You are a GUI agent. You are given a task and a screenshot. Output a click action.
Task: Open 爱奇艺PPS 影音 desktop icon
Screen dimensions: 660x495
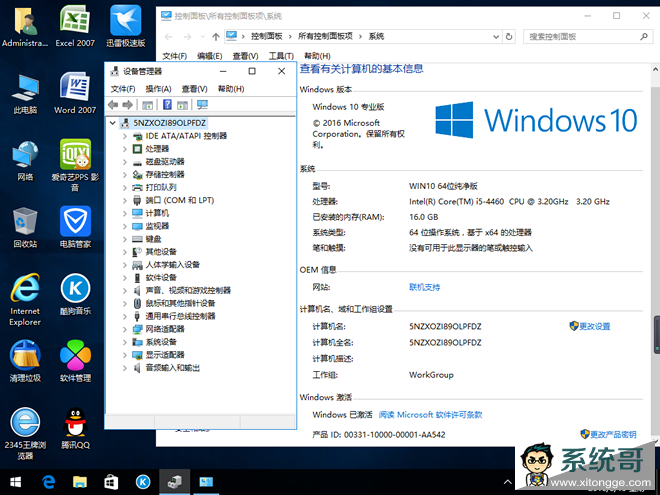(75, 165)
